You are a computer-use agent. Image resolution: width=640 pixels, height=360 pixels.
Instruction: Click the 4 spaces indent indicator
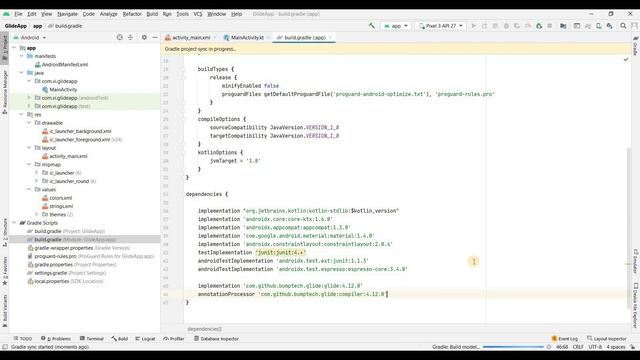click(616, 347)
